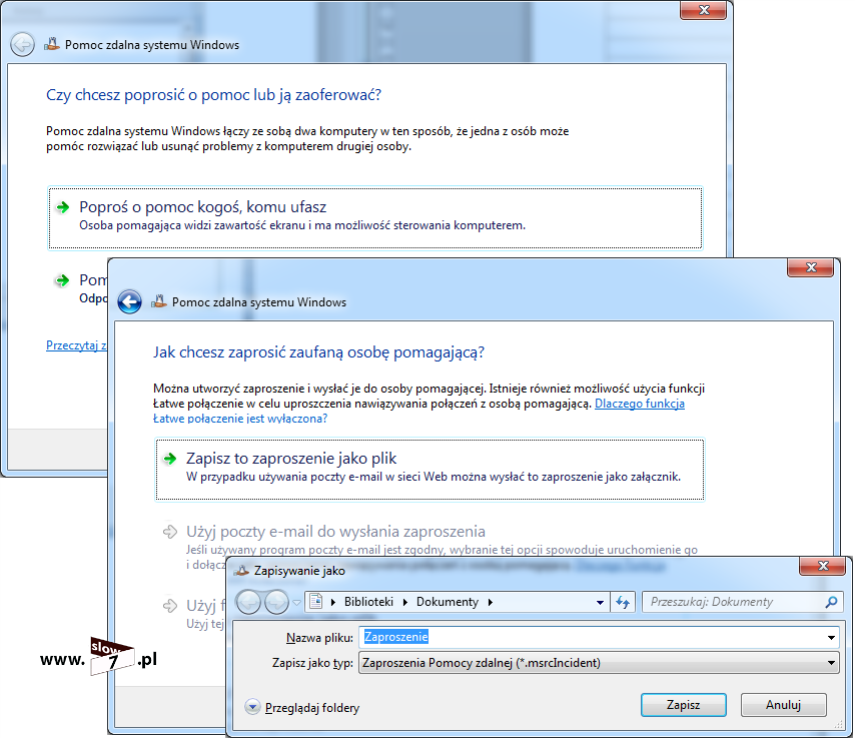This screenshot has width=855, height=738.
Task: Expand arrow after Dokumenty breadcrumb
Action: (490, 602)
